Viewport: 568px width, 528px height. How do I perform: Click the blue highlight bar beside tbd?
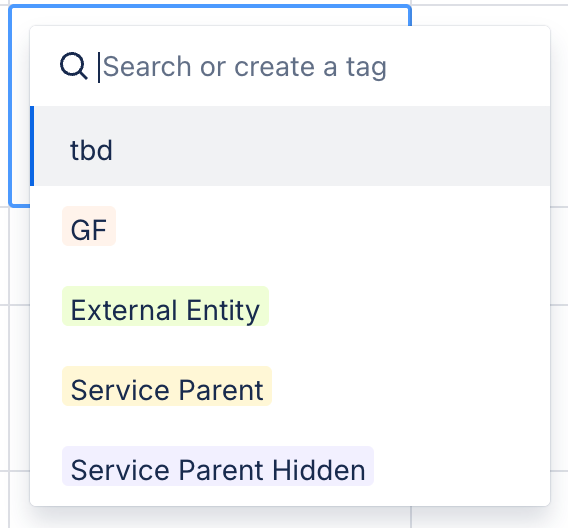32,146
